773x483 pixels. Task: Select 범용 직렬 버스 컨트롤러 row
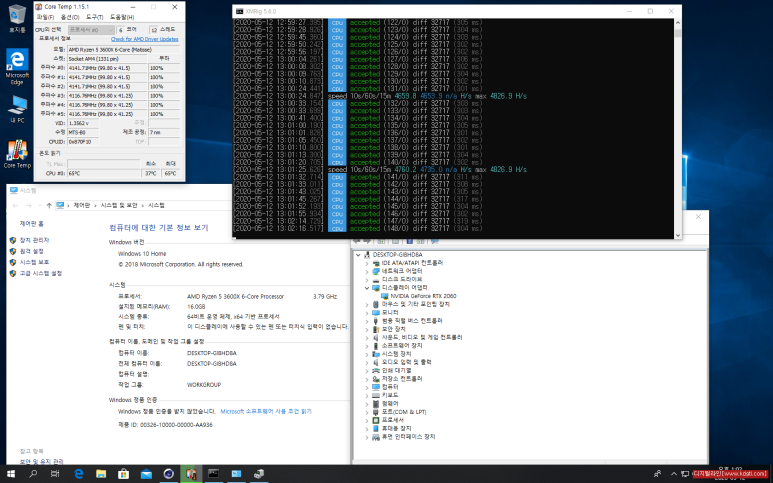pyautogui.click(x=412, y=321)
